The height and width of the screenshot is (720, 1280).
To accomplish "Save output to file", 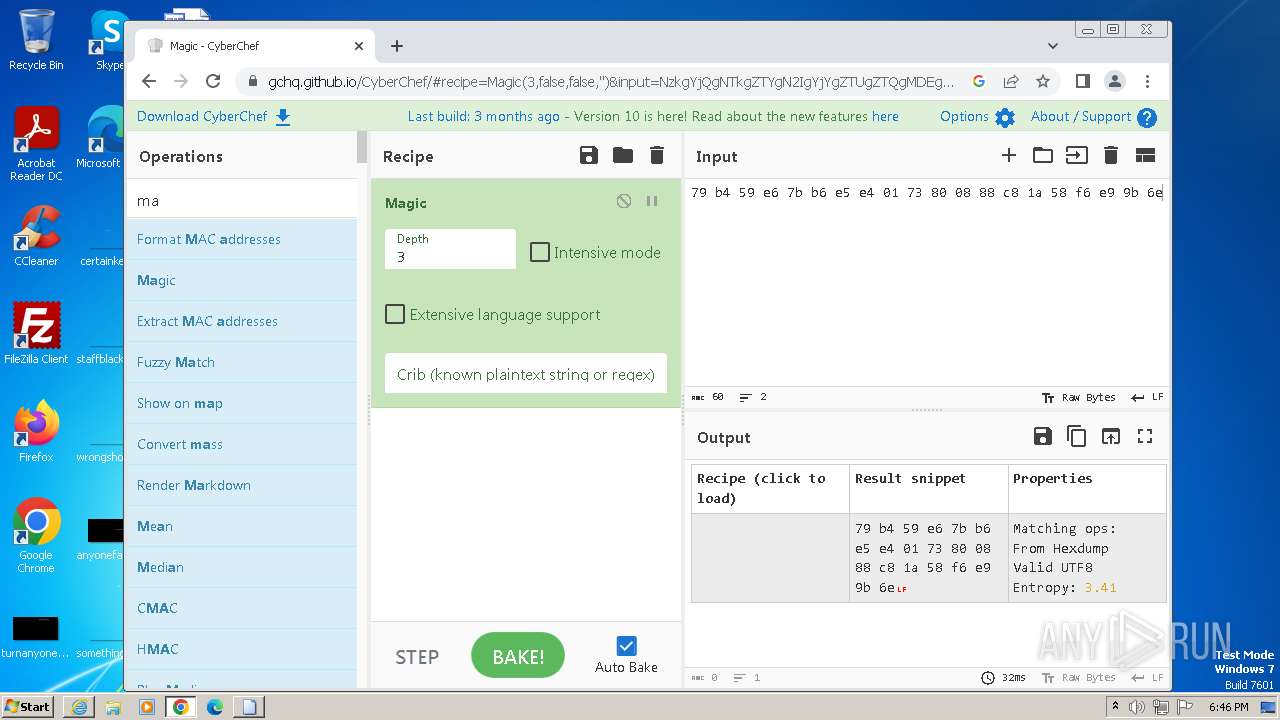I will (1042, 436).
